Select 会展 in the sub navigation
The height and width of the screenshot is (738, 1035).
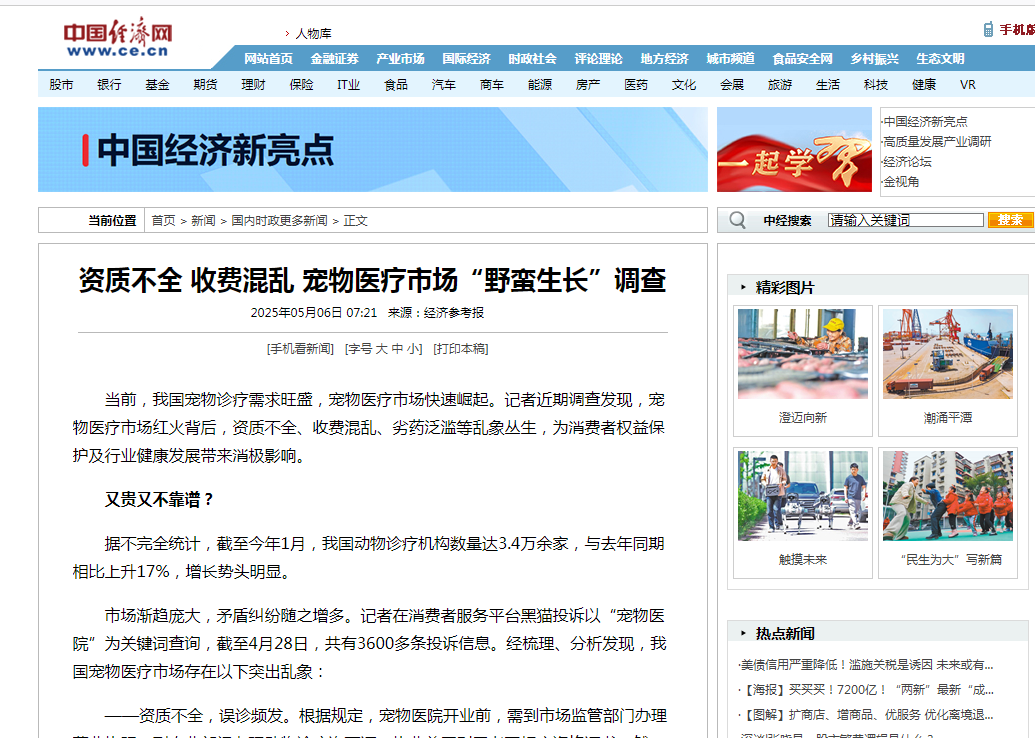pos(732,84)
